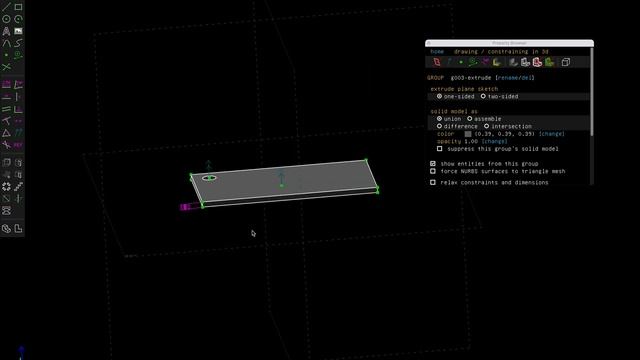This screenshot has width=640, height=360.
Task: Select the Tangent arc tool
Action: 6,43
